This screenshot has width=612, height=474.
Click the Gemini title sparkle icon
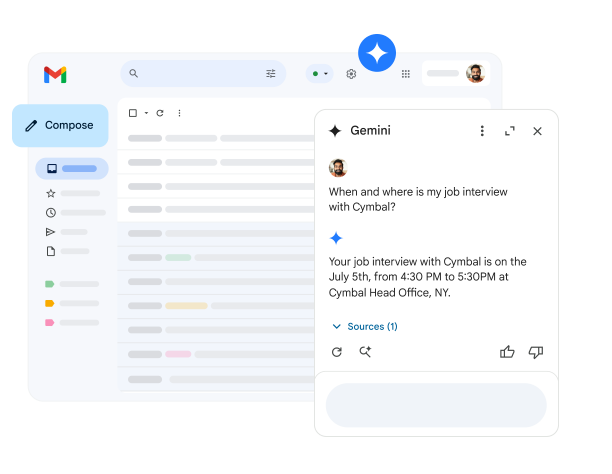click(x=335, y=131)
